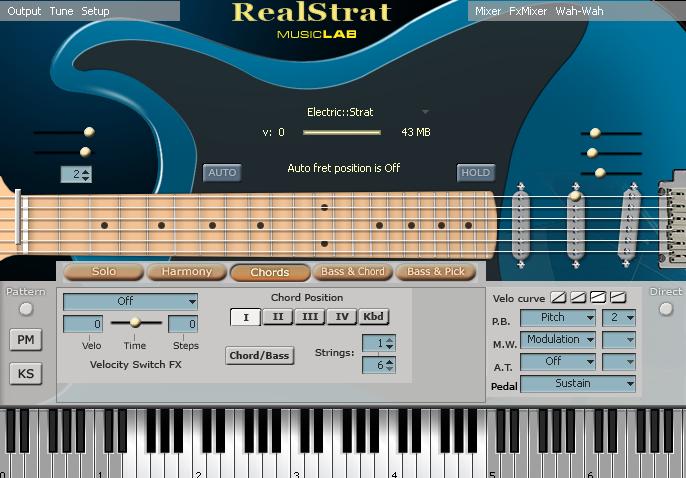The width and height of the screenshot is (686, 478).
Task: Click the Steps value field
Action: (183, 324)
